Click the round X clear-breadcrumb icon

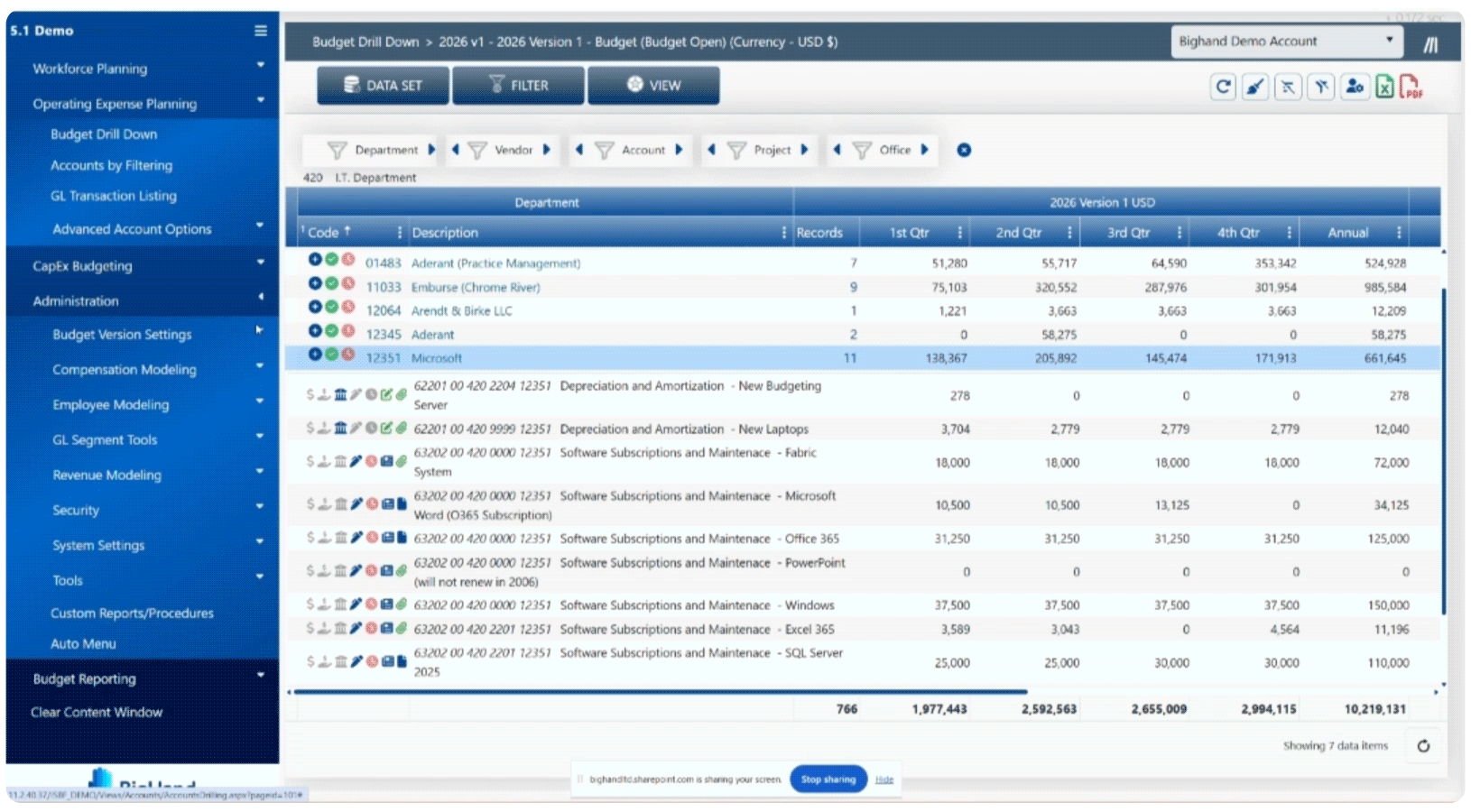[964, 150]
